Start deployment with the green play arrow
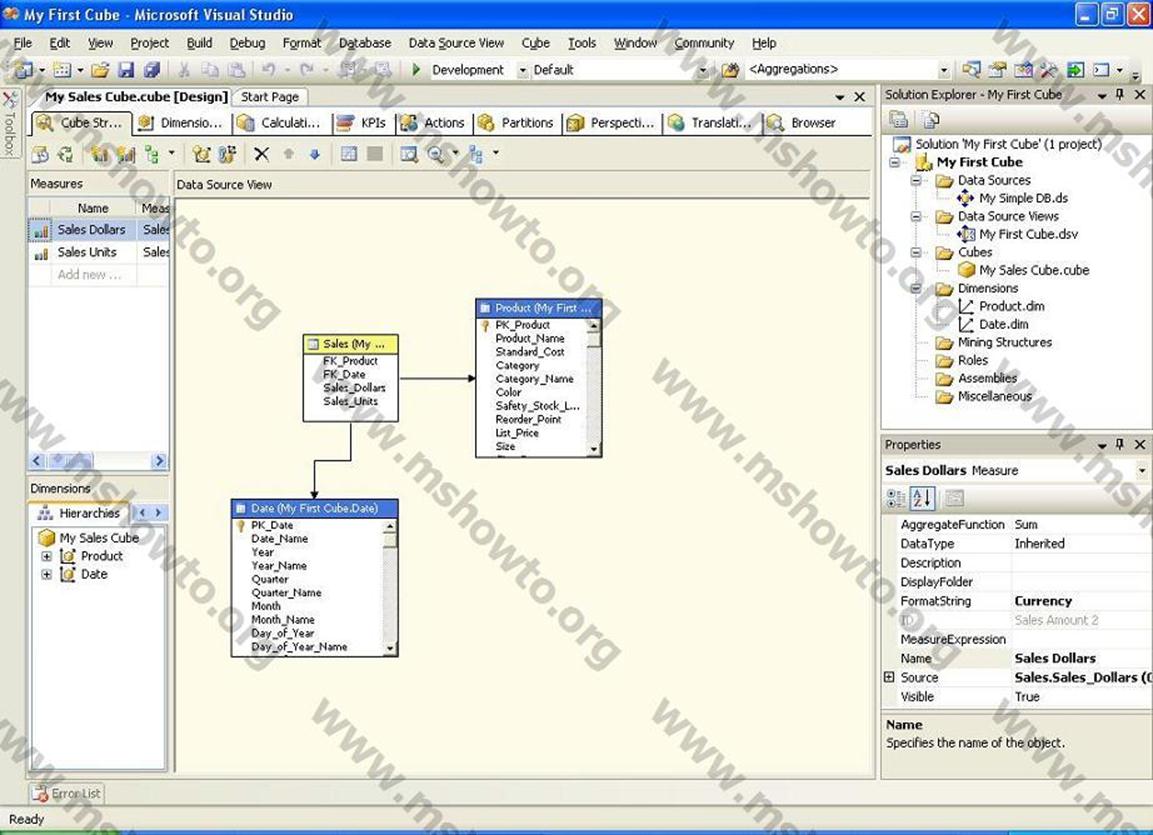The width and height of the screenshot is (1153, 835). point(416,70)
